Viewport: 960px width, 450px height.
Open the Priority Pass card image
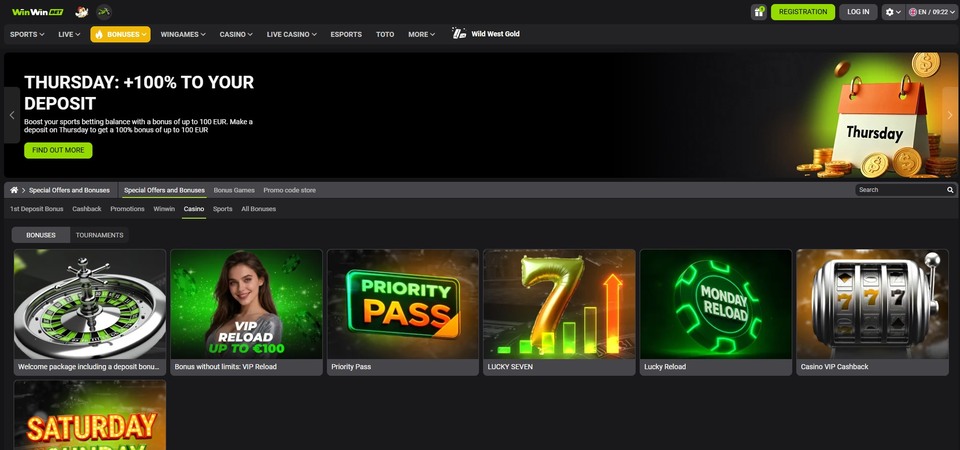pyautogui.click(x=403, y=304)
